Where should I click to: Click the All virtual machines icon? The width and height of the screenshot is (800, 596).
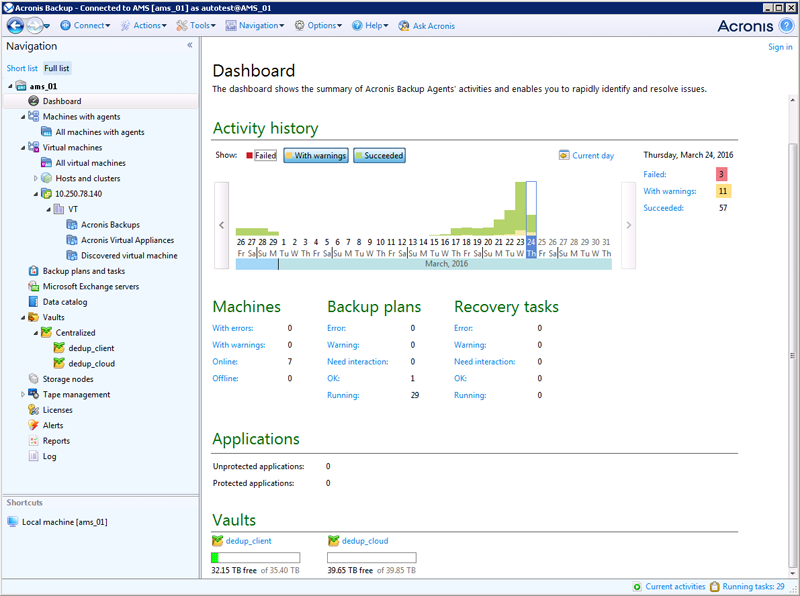click(46, 163)
